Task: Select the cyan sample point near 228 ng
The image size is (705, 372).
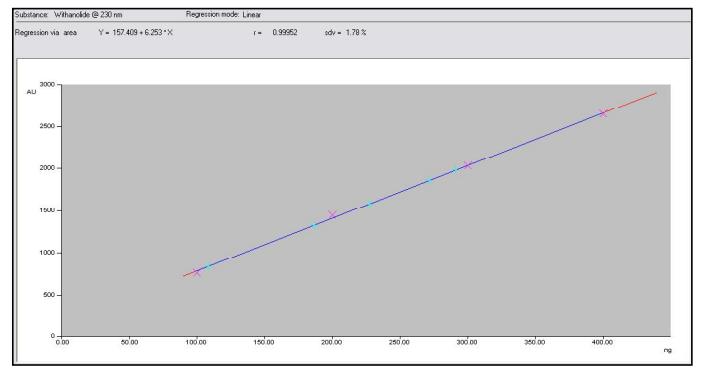Action: pyautogui.click(x=370, y=204)
